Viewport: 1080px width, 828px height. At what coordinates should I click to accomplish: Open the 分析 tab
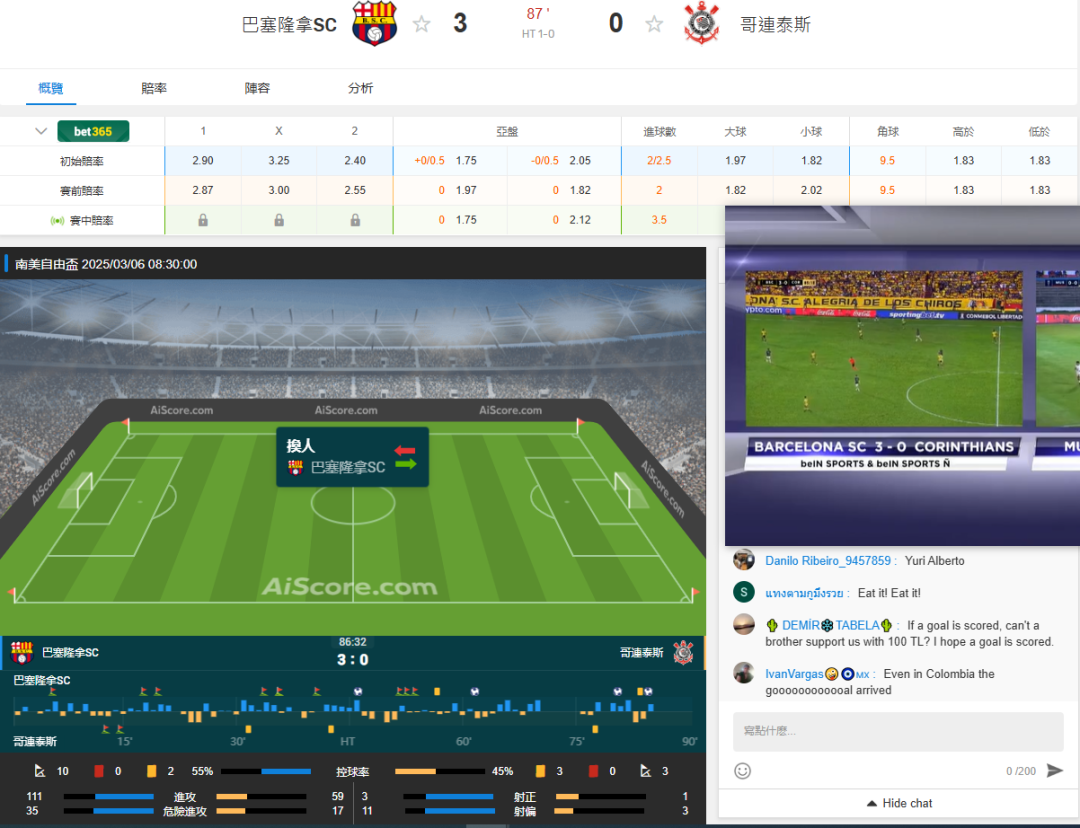pos(360,88)
